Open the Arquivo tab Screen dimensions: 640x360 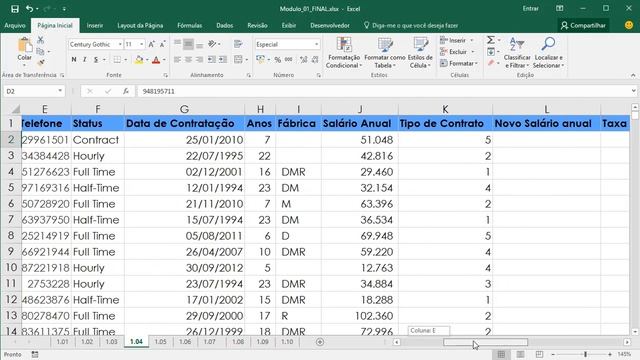point(15,25)
